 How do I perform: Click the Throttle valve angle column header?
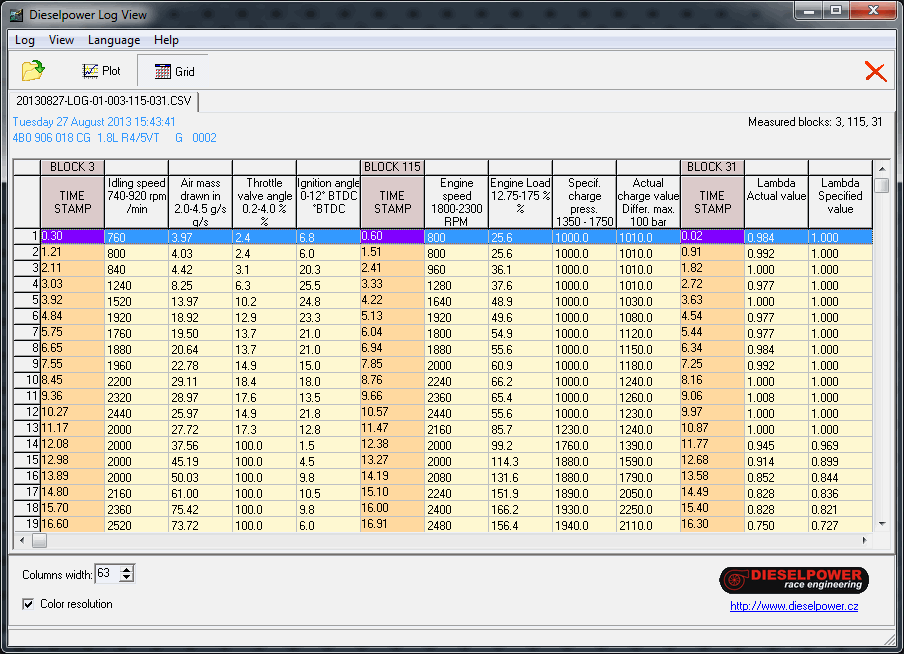tap(265, 202)
